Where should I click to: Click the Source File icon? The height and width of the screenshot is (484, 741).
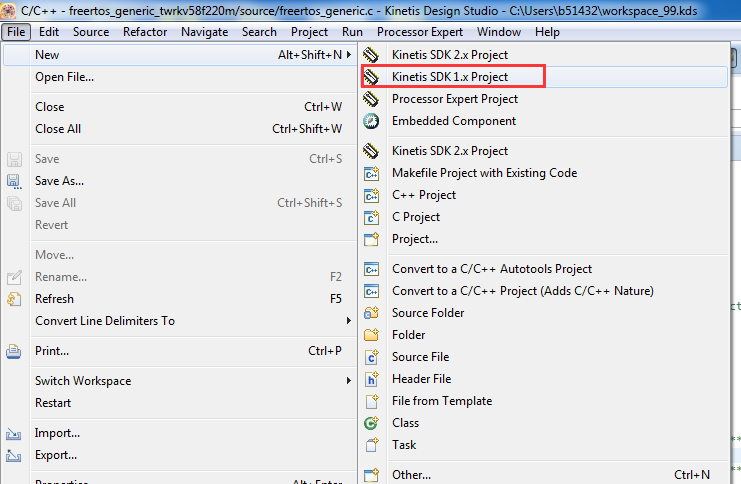[x=371, y=357]
